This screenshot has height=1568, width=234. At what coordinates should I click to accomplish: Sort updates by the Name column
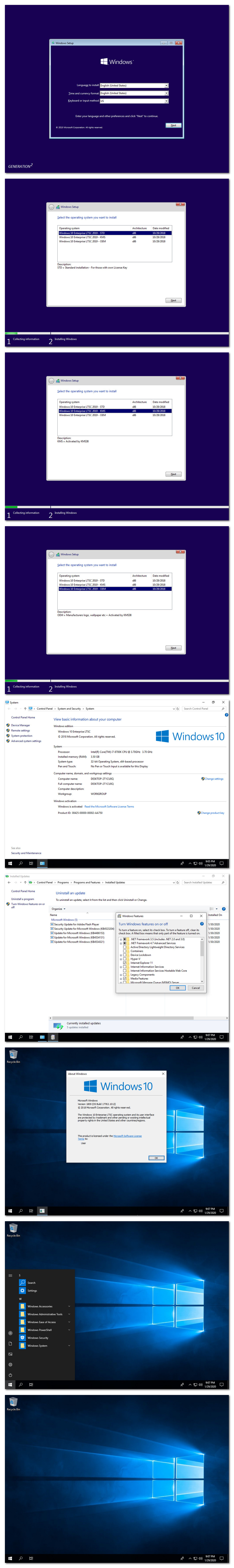coord(53,914)
